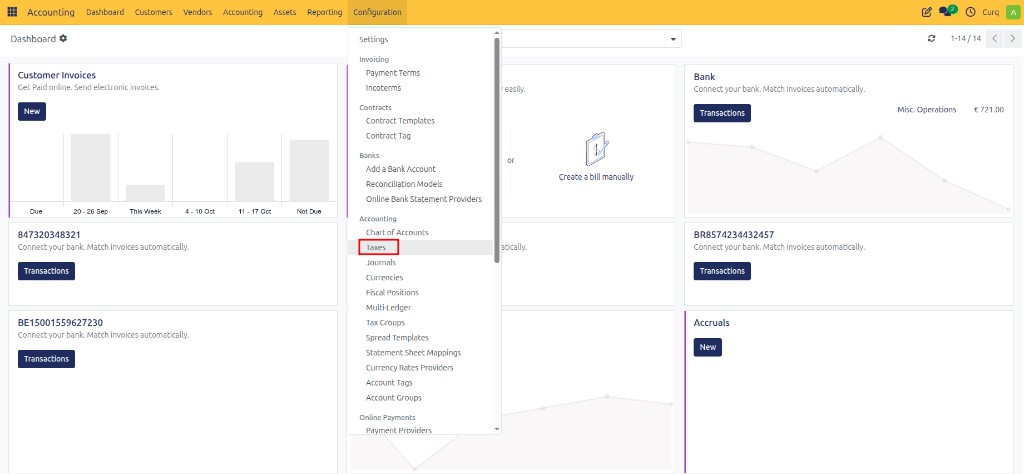
Task: Open the BE15001559627230 journal title
Action: (x=60, y=323)
